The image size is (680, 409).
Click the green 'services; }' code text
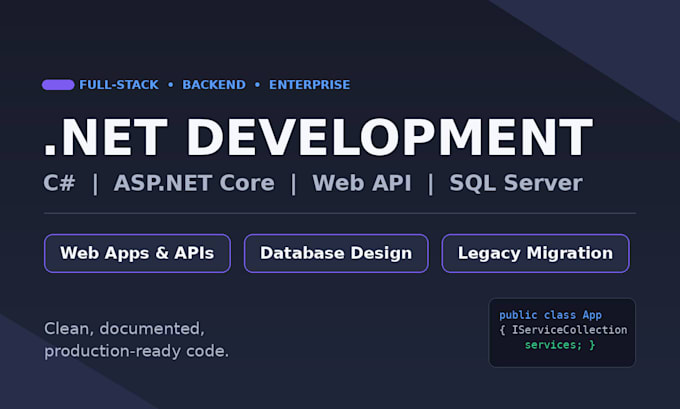click(560, 345)
